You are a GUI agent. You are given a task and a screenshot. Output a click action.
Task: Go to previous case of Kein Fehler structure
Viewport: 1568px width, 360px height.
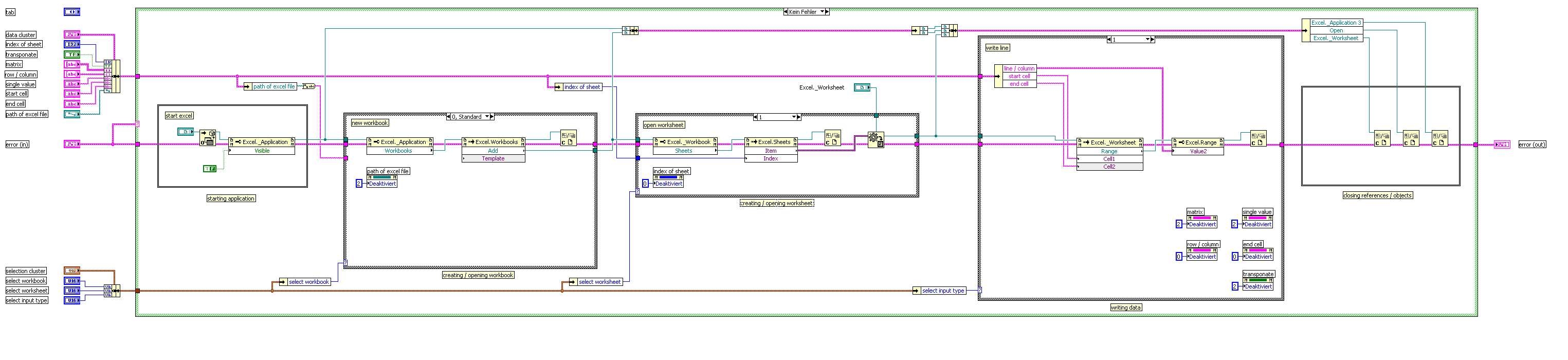(786, 12)
